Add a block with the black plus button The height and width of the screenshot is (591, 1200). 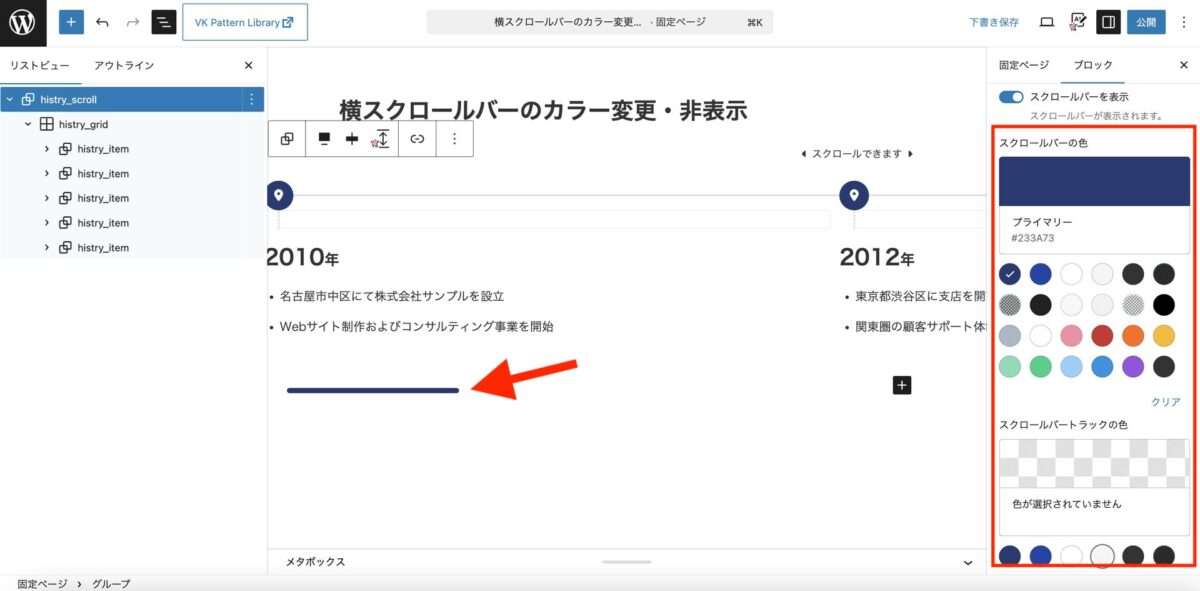[x=902, y=384]
